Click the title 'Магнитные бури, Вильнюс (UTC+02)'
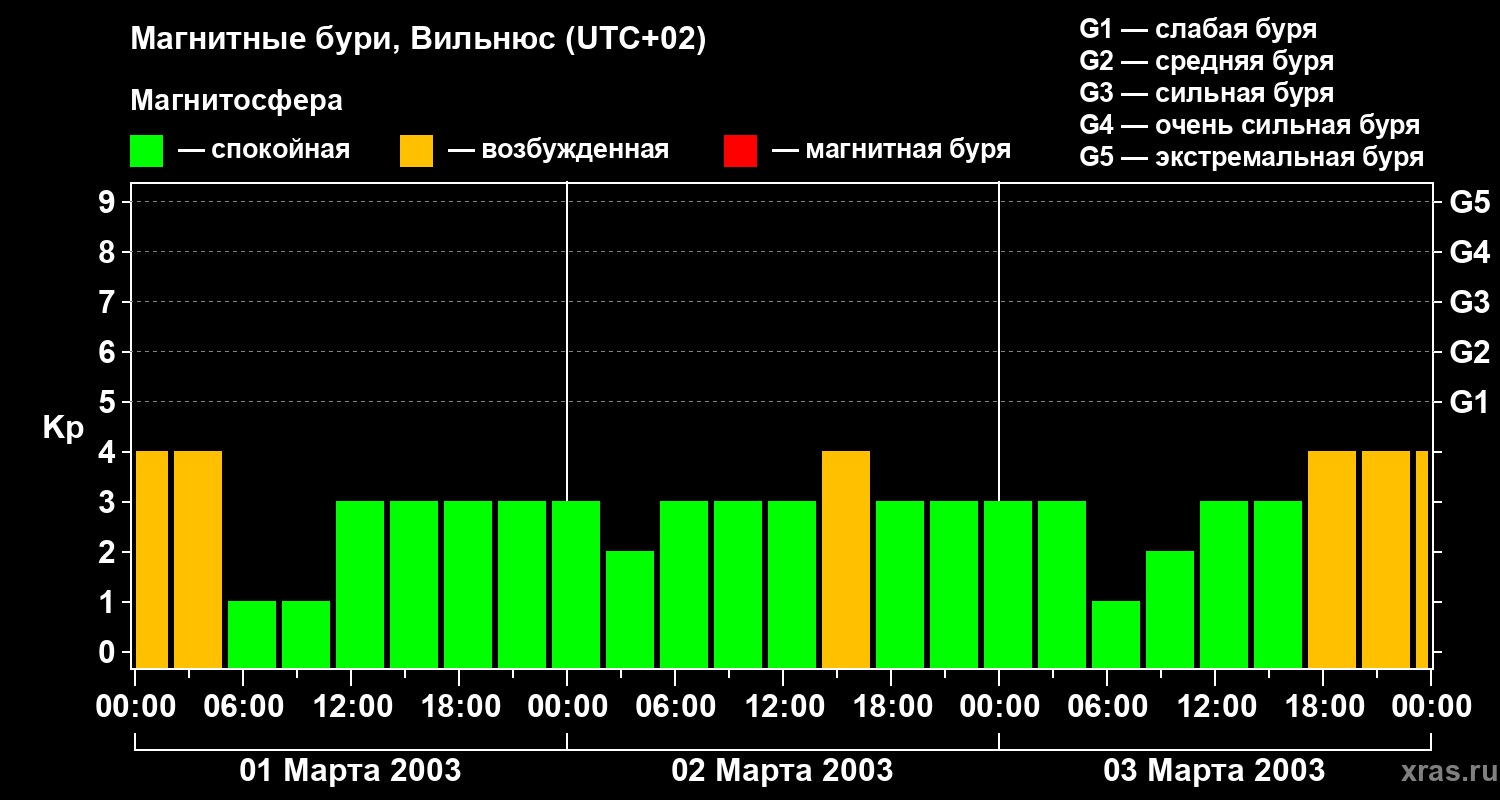This screenshot has width=1500, height=800. click(419, 41)
